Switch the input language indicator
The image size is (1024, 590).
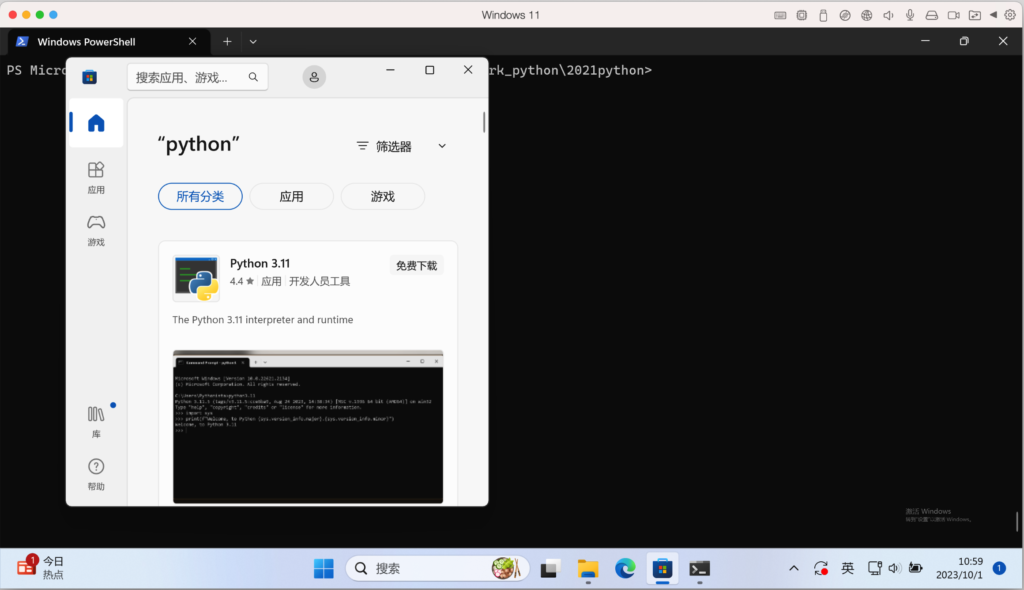[848, 568]
